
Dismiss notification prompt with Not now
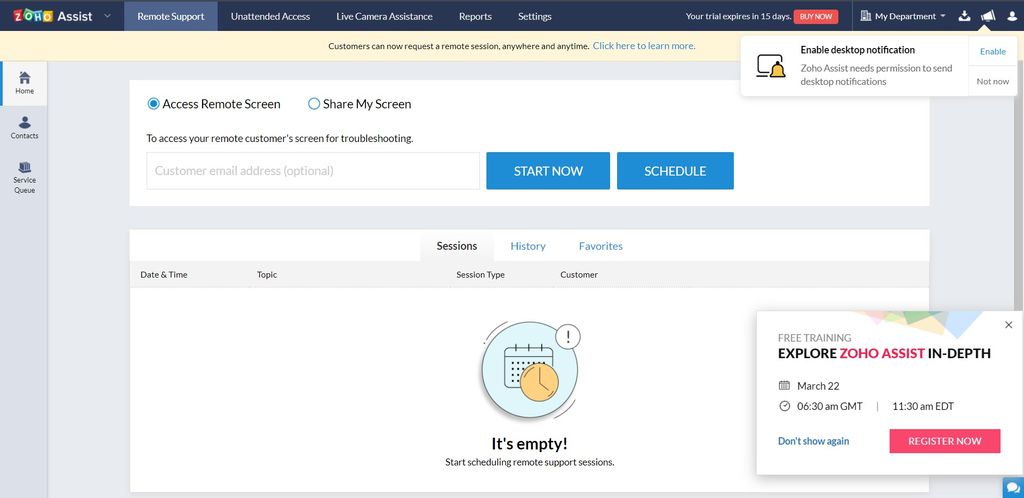[x=993, y=81]
